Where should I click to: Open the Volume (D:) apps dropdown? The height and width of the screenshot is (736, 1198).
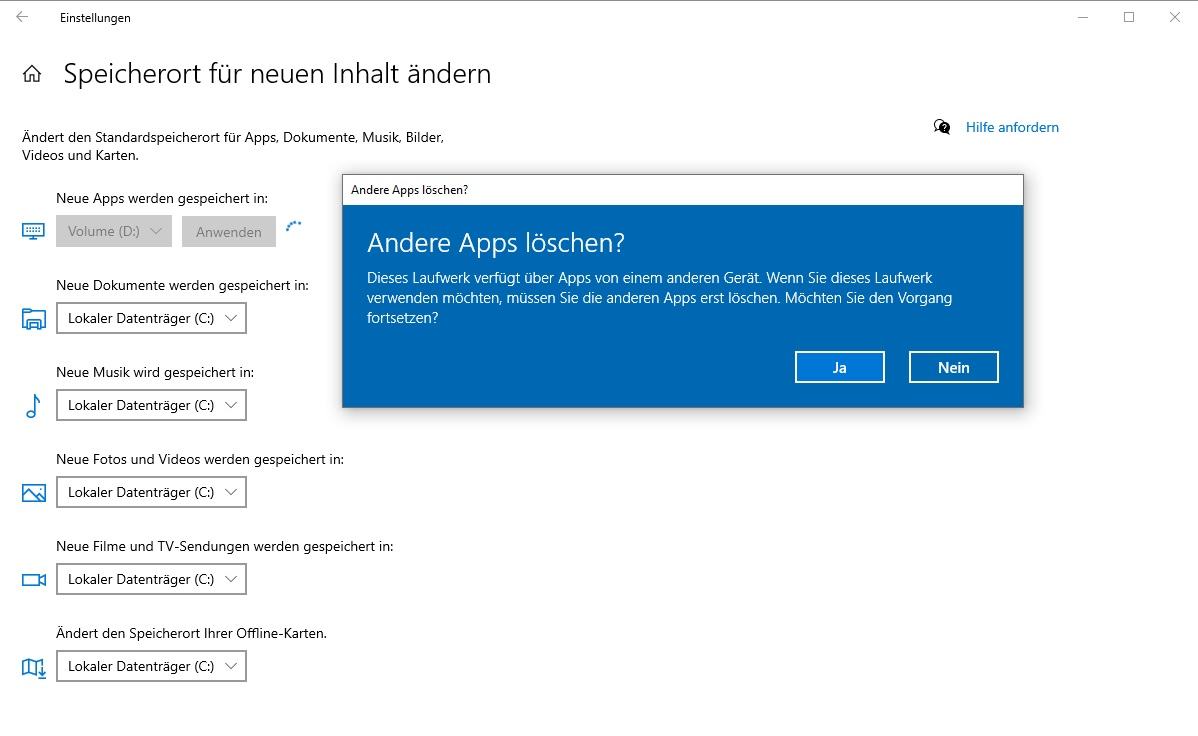tap(114, 231)
